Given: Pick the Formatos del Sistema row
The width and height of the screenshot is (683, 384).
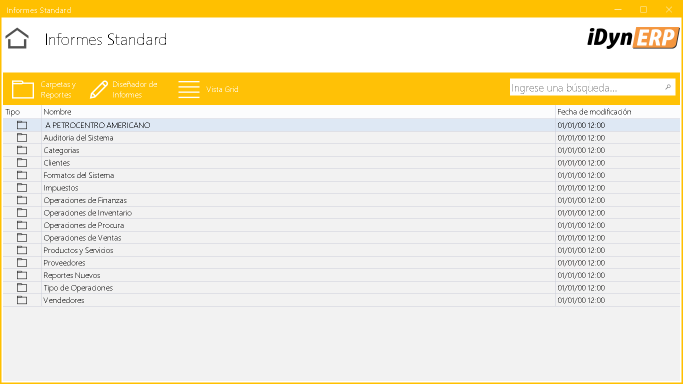Looking at the screenshot, I should pos(342,175).
